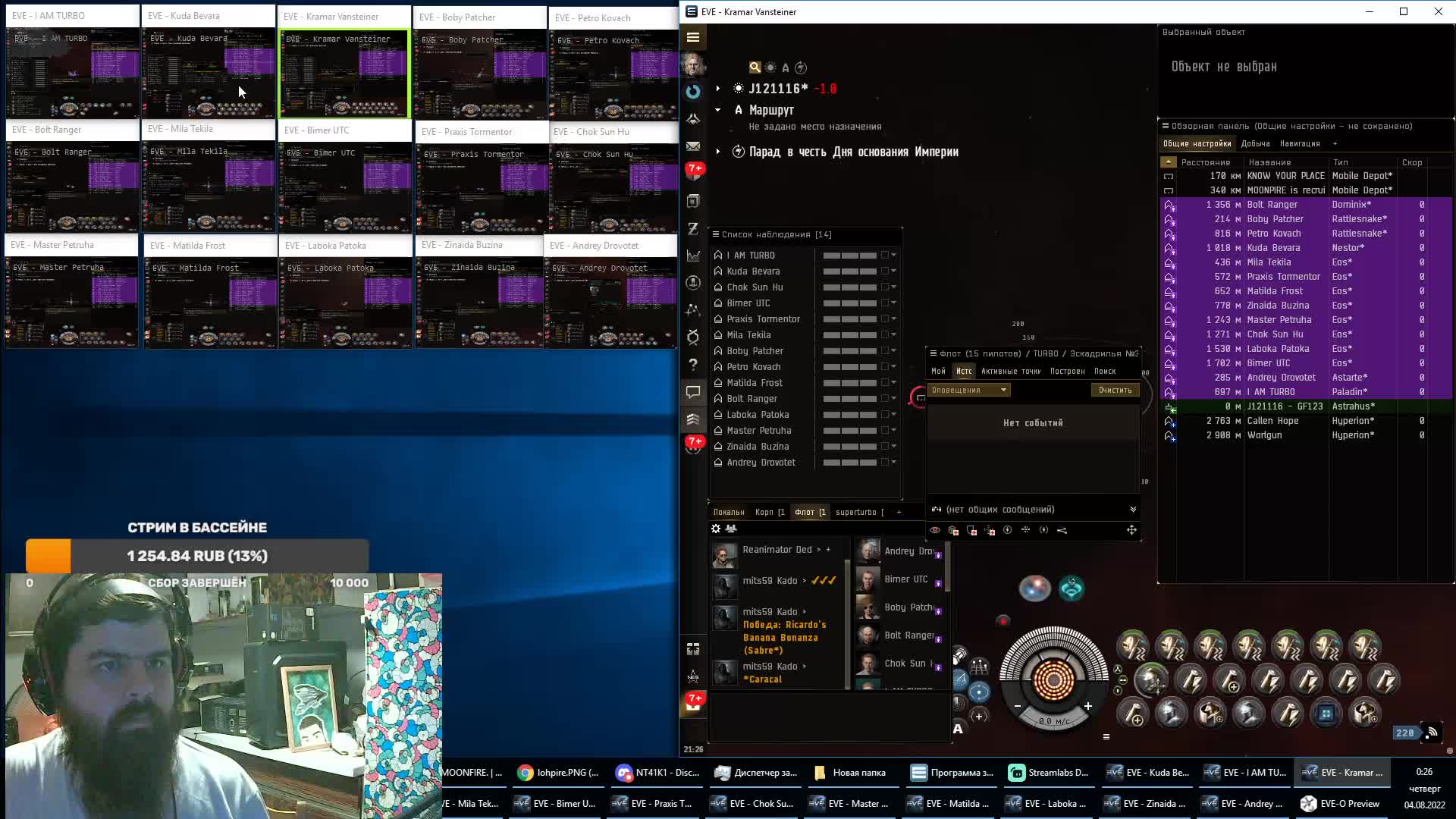The image size is (1456, 819).
Task: Open the dropdown arrow for Zinaida Buzina in the watch list
Action: coord(894,447)
